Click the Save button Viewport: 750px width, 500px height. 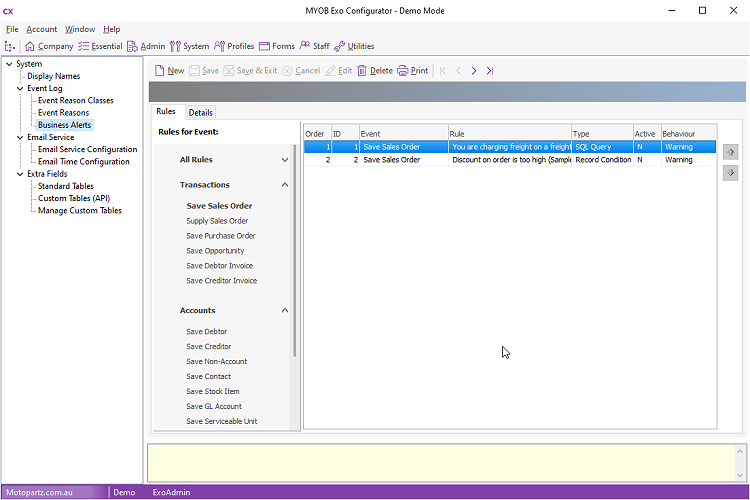pyautogui.click(x=204, y=71)
